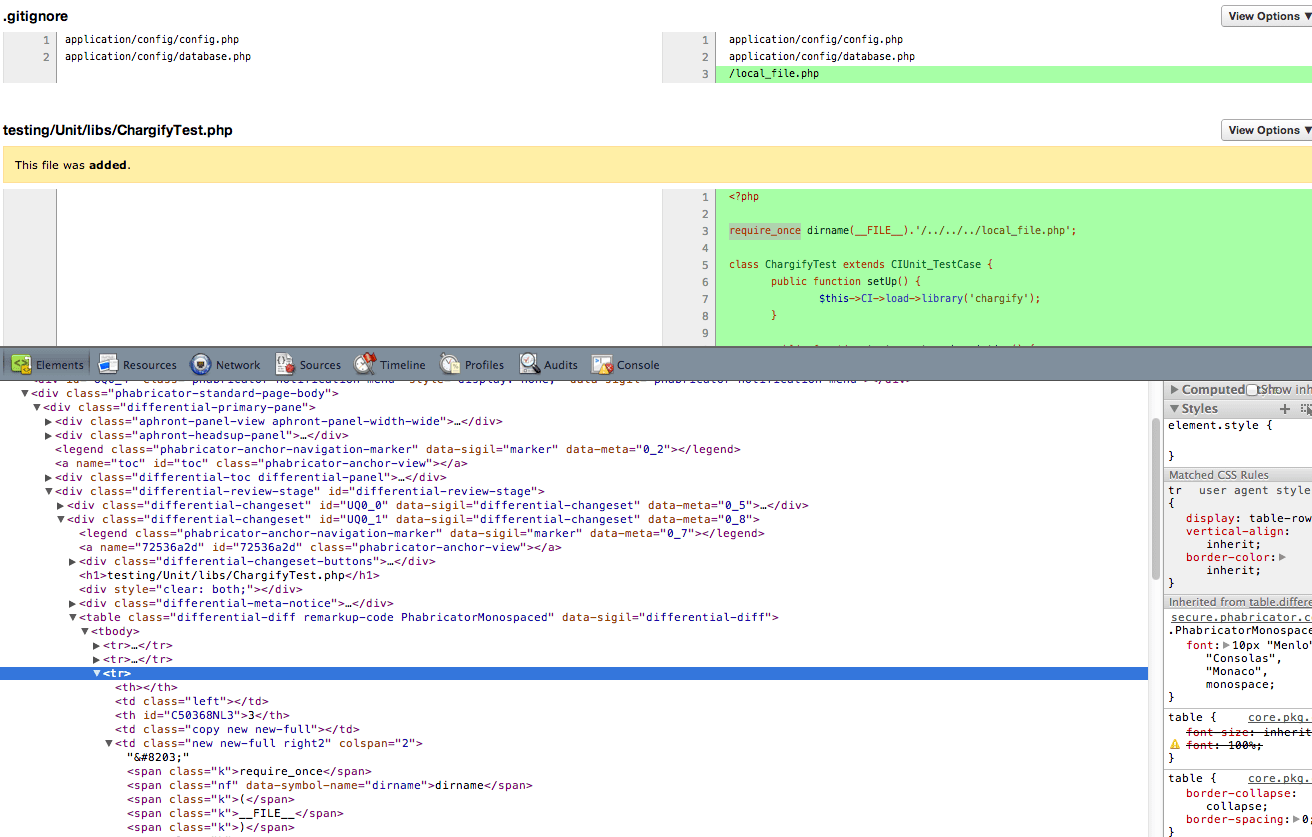Click the display: table-row declaration
This screenshot has height=837, width=1312.
[1247, 518]
